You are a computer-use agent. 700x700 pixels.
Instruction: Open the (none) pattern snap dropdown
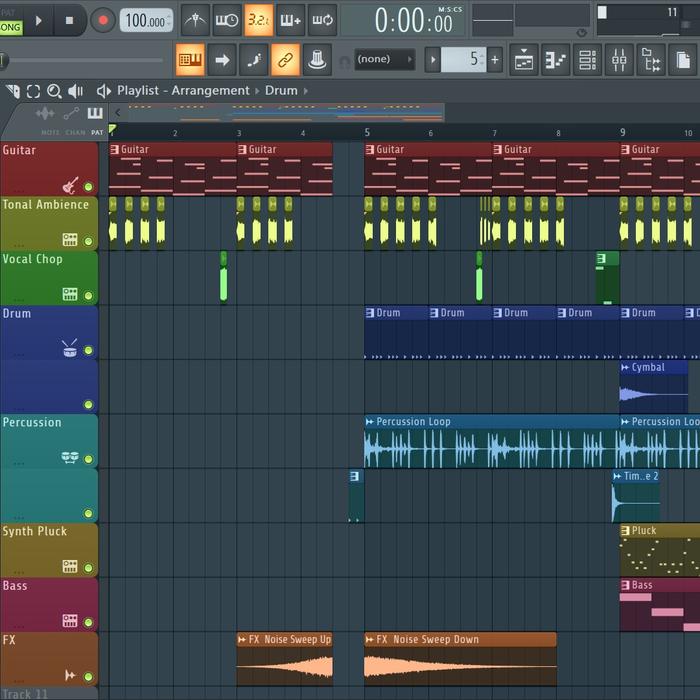point(384,60)
